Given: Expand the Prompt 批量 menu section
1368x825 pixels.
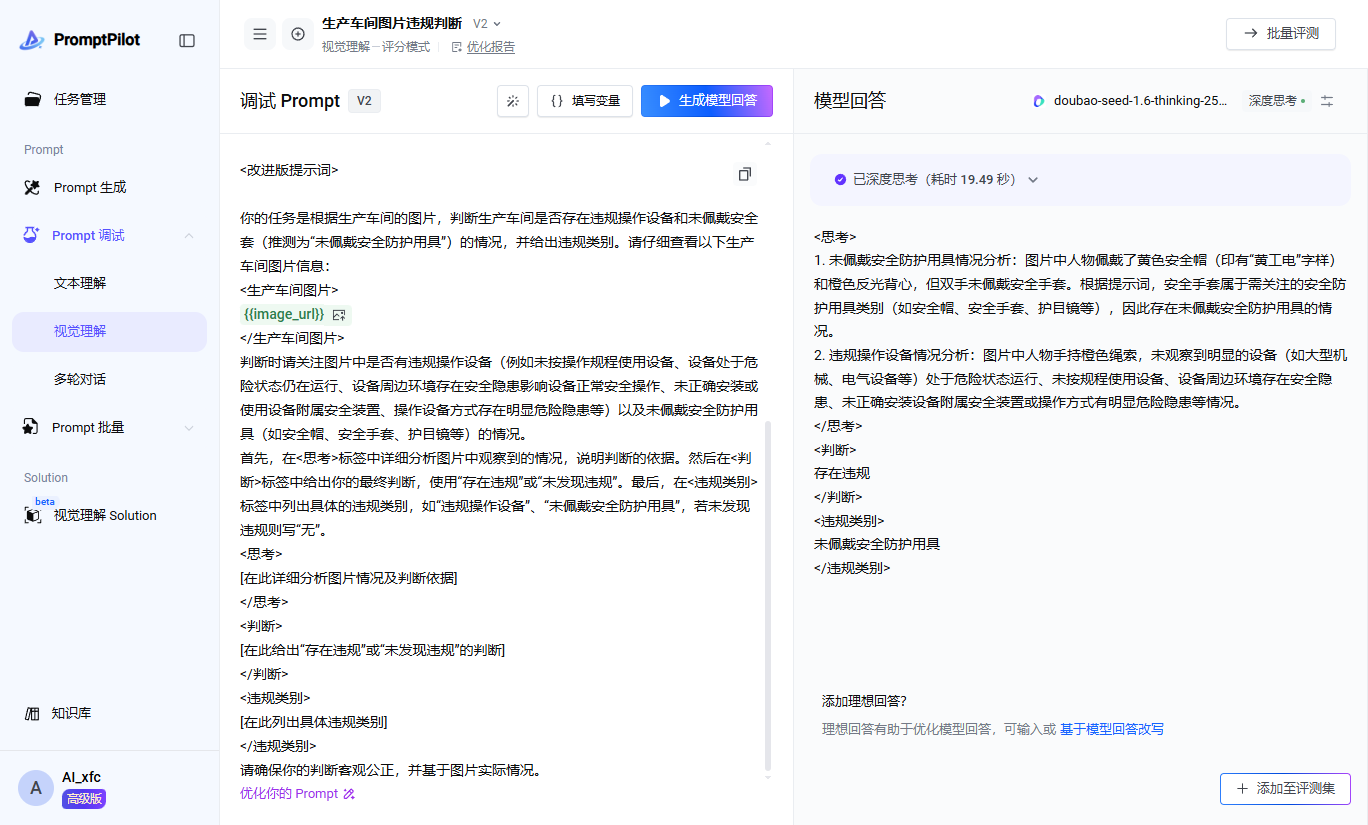Looking at the screenshot, I should click(189, 428).
